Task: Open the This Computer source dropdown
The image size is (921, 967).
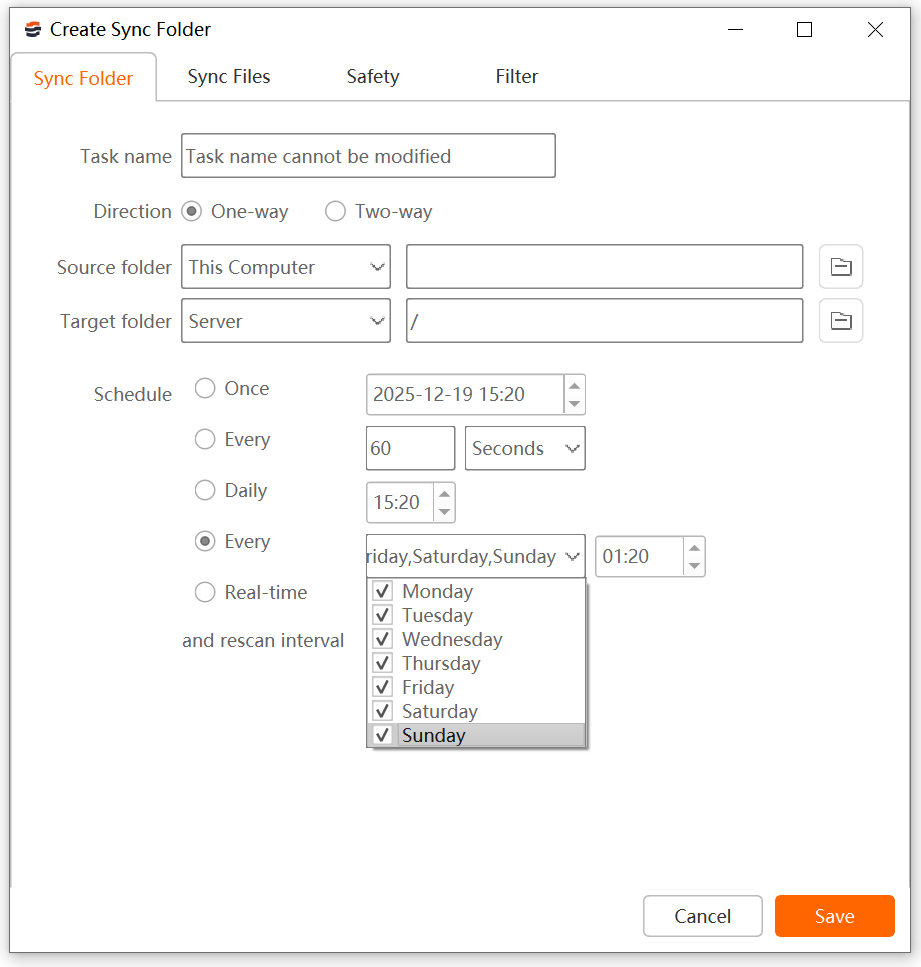Action: 285,267
